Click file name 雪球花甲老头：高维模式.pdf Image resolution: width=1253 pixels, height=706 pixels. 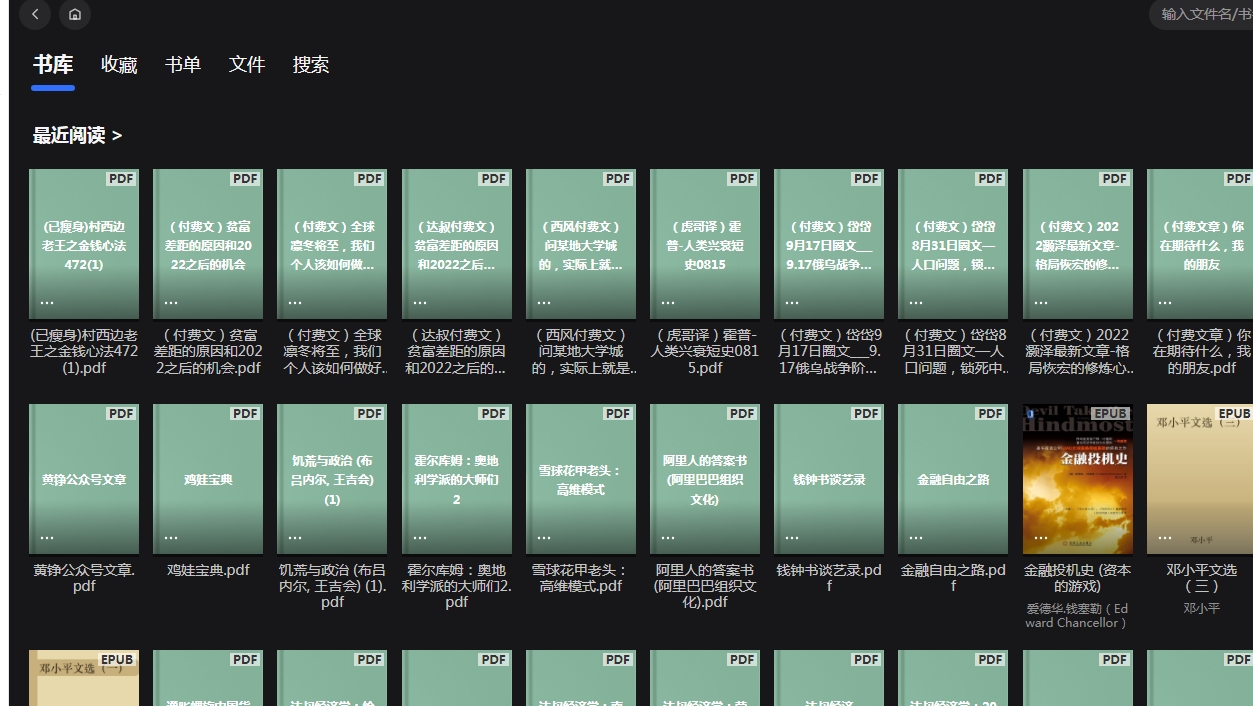(x=581, y=578)
